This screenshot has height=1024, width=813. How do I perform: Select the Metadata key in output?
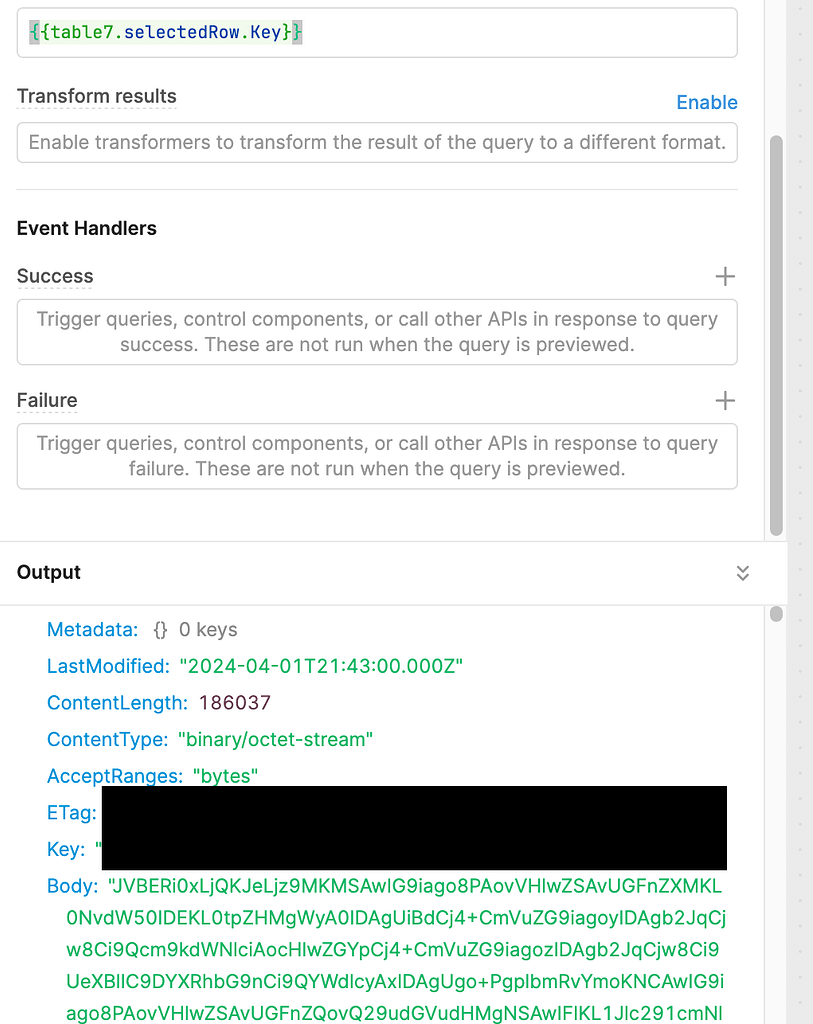(92, 630)
